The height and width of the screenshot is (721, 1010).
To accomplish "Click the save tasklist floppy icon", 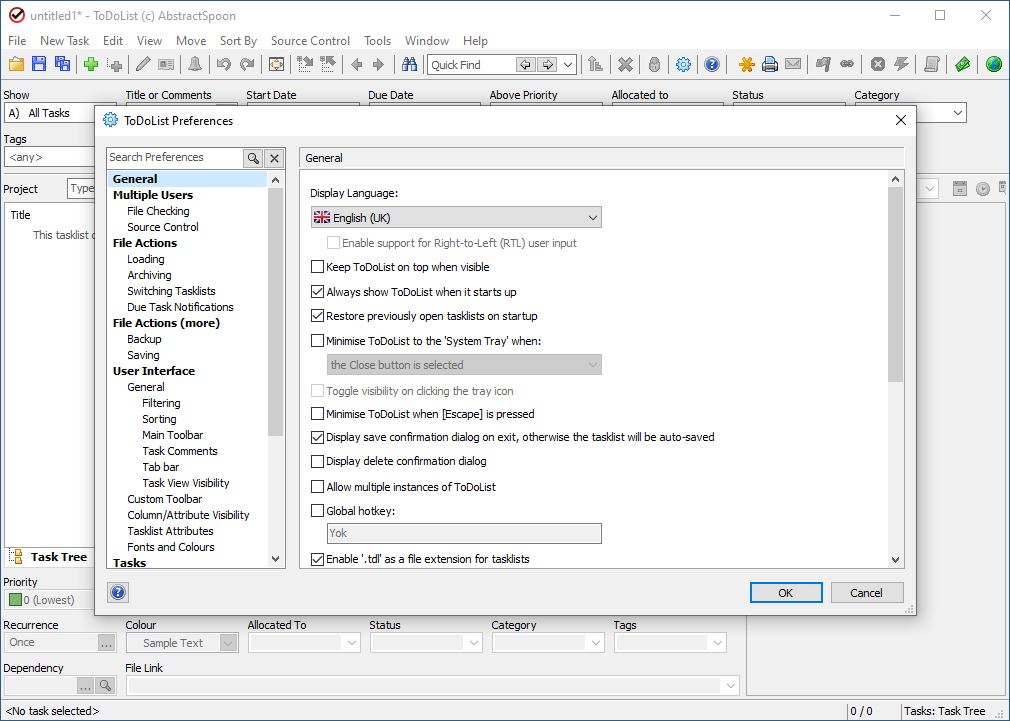I will click(x=39, y=64).
